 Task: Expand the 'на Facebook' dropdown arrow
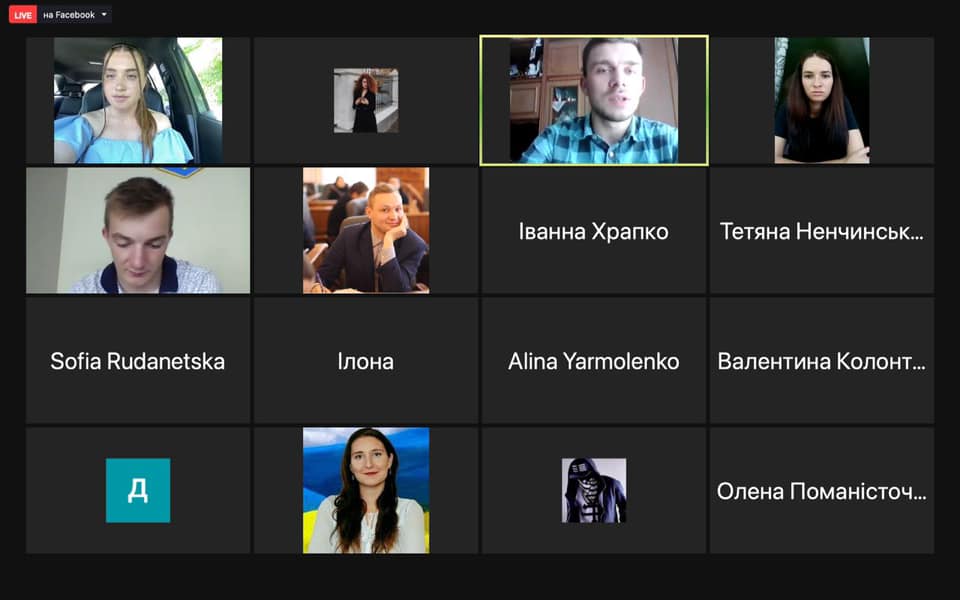[x=104, y=14]
